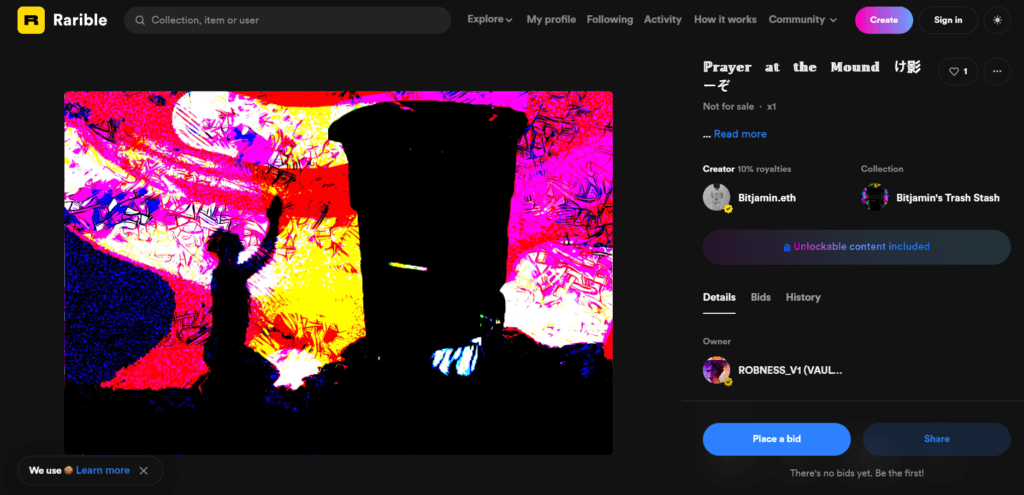The width and height of the screenshot is (1024, 495).
Task: Click the Place a bid button
Action: click(776, 439)
